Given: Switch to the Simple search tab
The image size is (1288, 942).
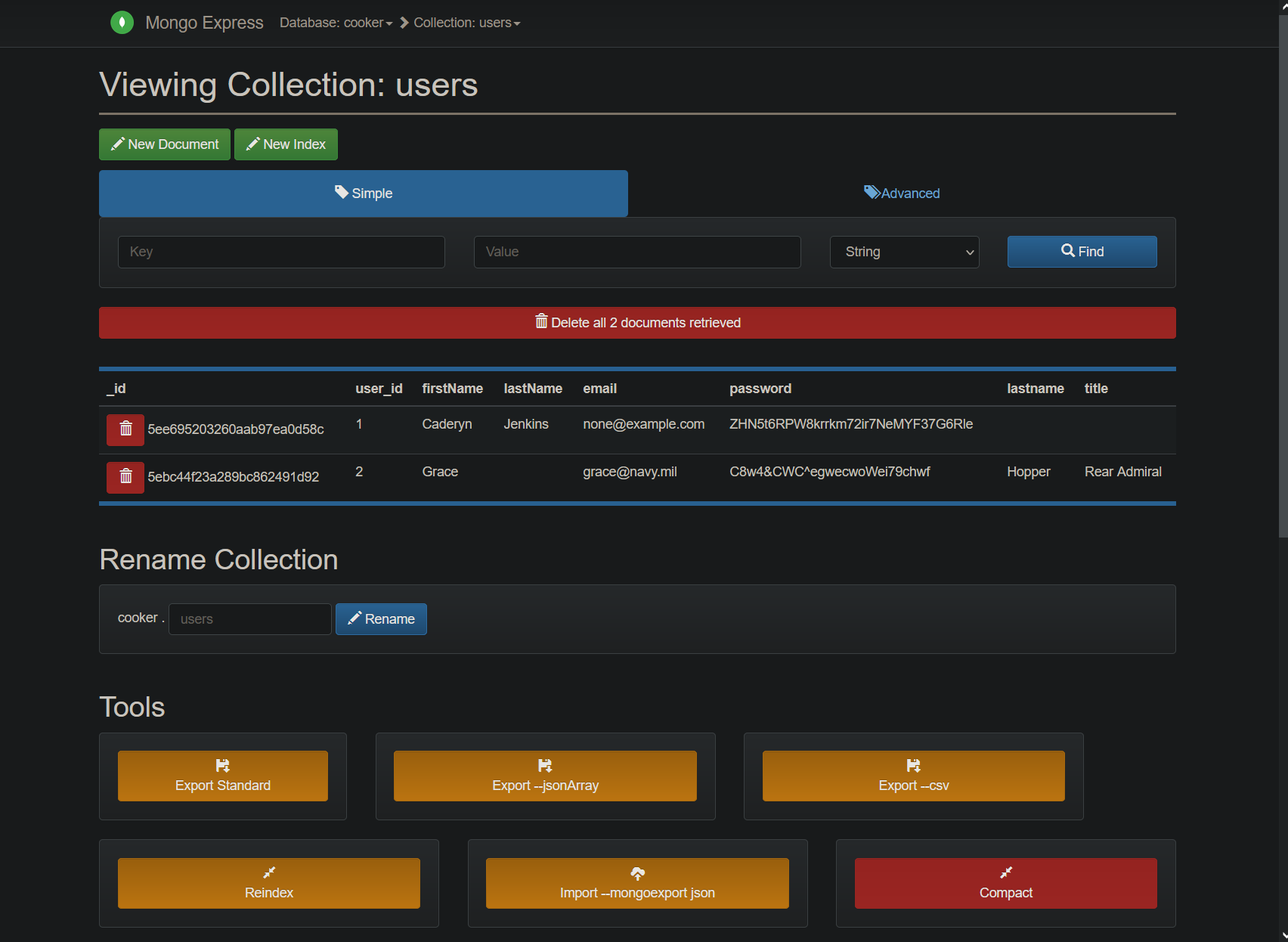Looking at the screenshot, I should (x=364, y=194).
